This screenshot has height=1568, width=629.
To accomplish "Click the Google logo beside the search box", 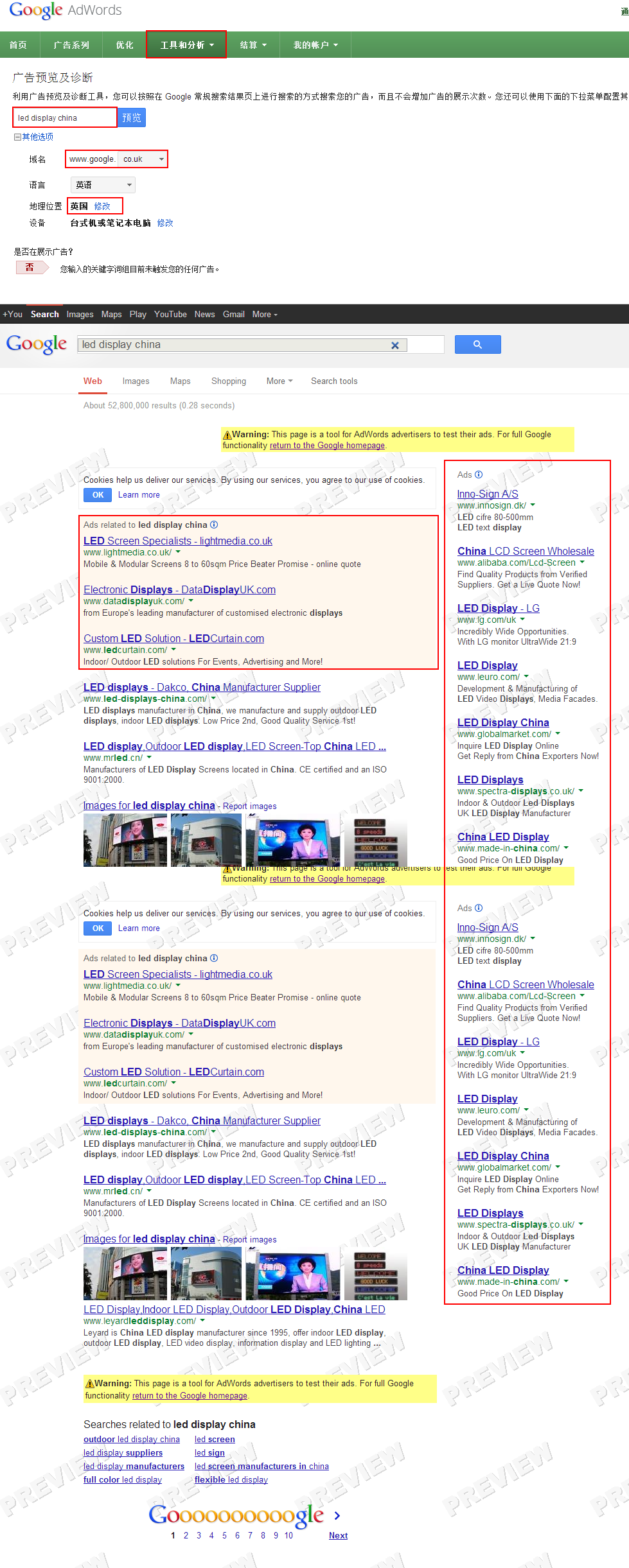I will 37,344.
